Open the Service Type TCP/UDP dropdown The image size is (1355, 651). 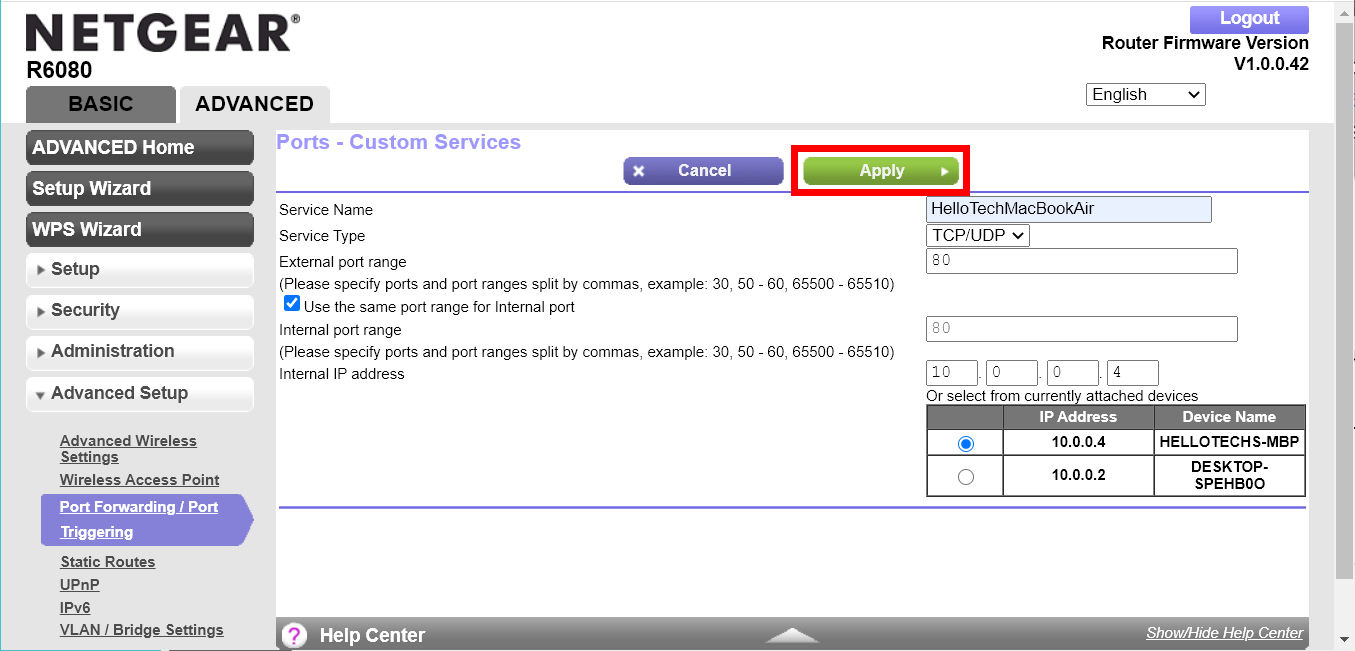978,236
